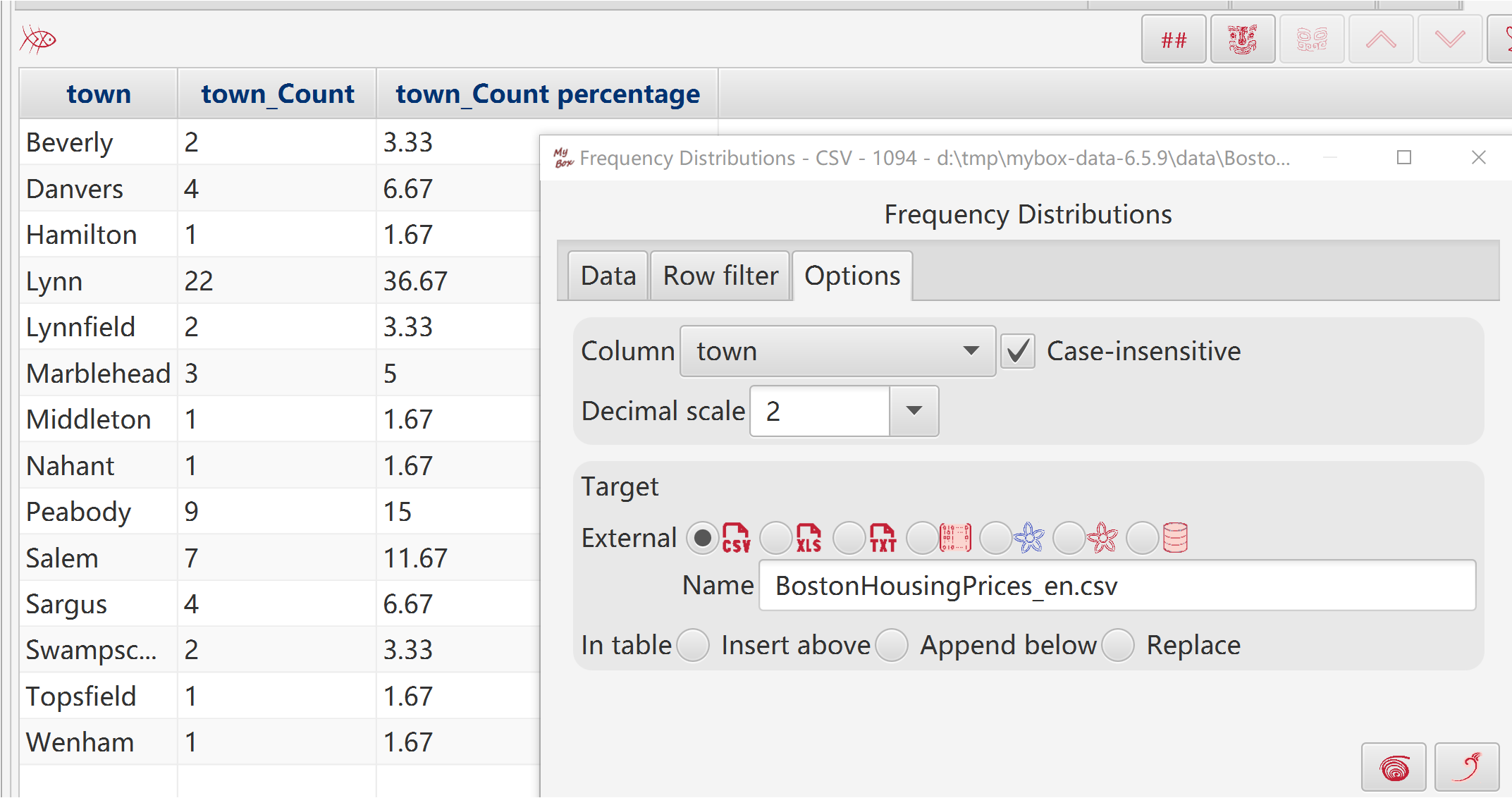This screenshot has width=1512, height=798.
Task: Click the ## toolbar button
Action: 1174,39
